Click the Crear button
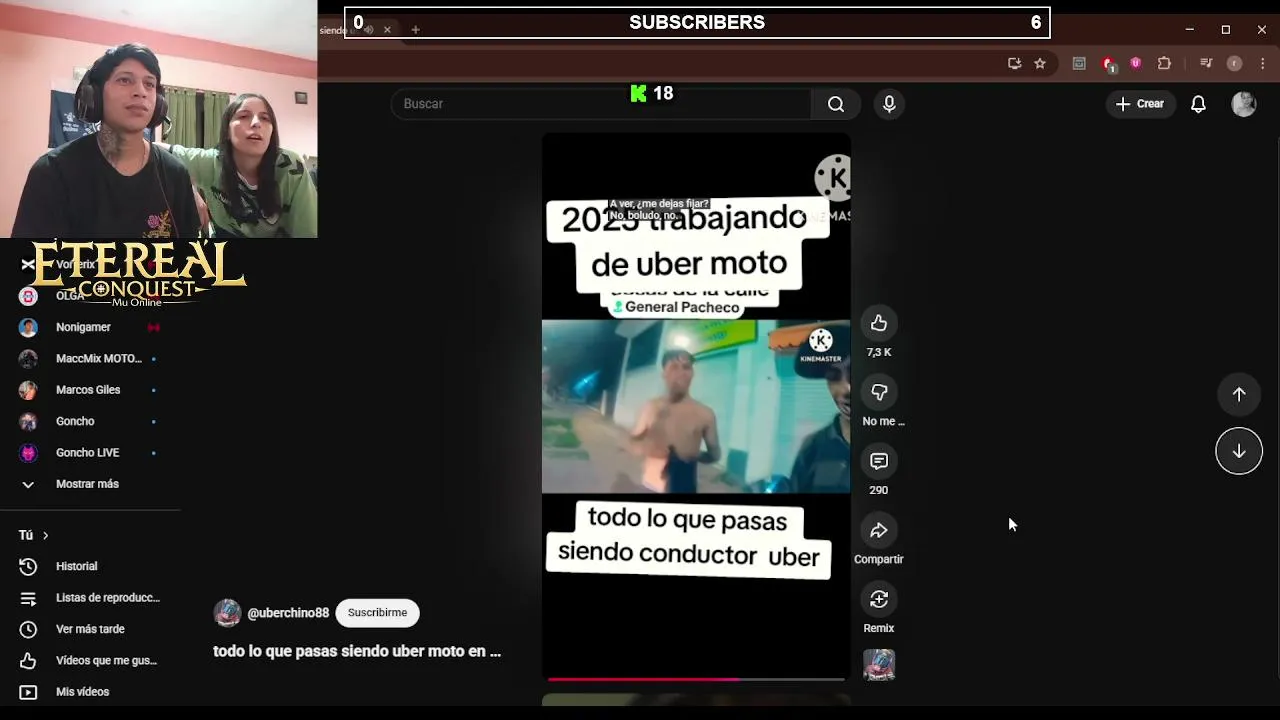This screenshot has height=720, width=1280. point(1140,104)
